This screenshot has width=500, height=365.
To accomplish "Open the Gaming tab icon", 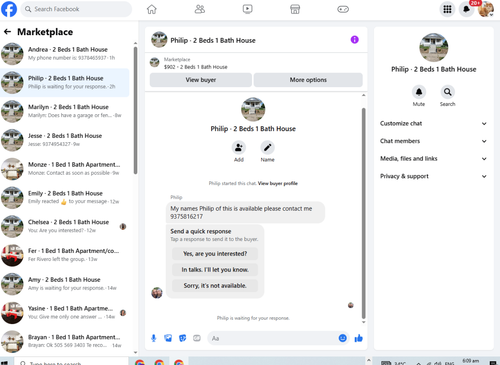I will [343, 9].
